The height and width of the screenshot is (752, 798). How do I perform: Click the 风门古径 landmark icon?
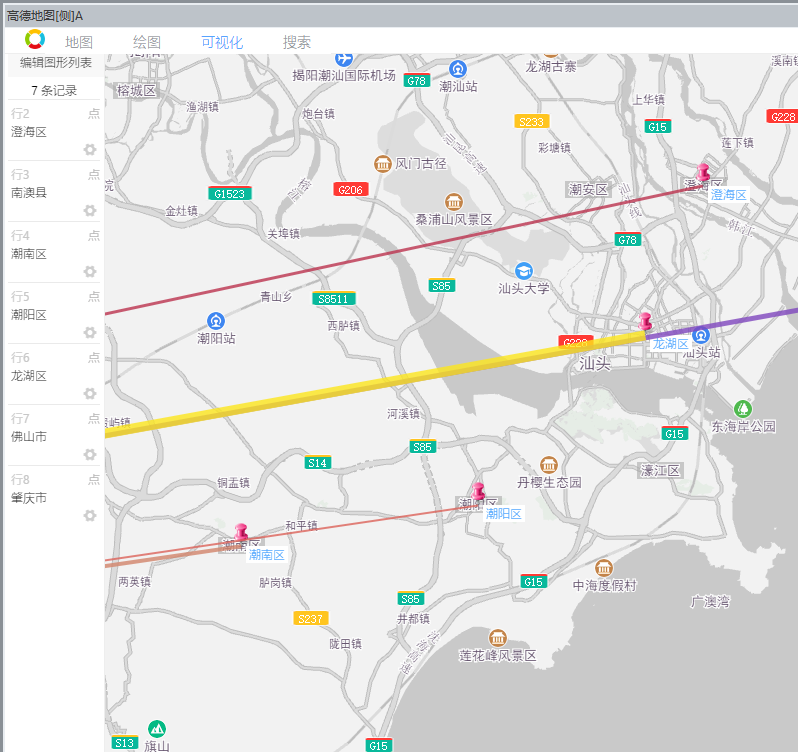click(383, 164)
